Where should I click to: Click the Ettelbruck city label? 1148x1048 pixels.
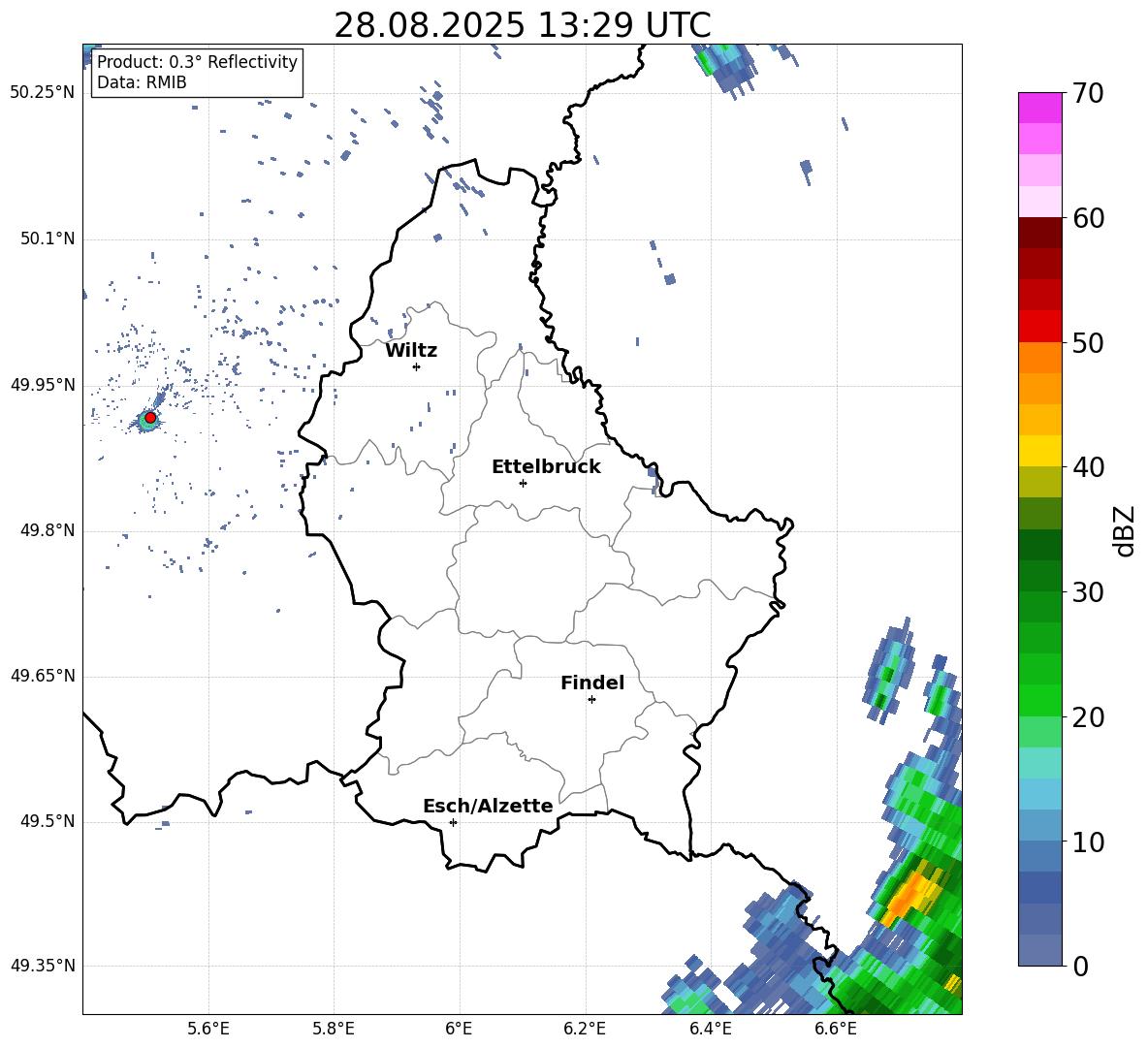(x=546, y=467)
